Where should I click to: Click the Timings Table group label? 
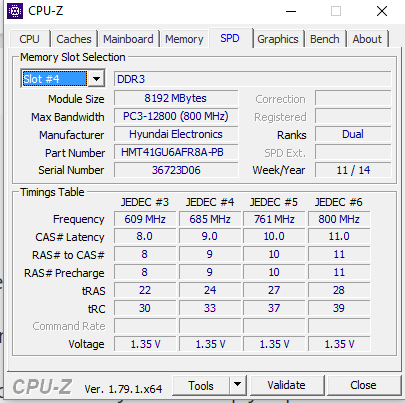pos(52,192)
